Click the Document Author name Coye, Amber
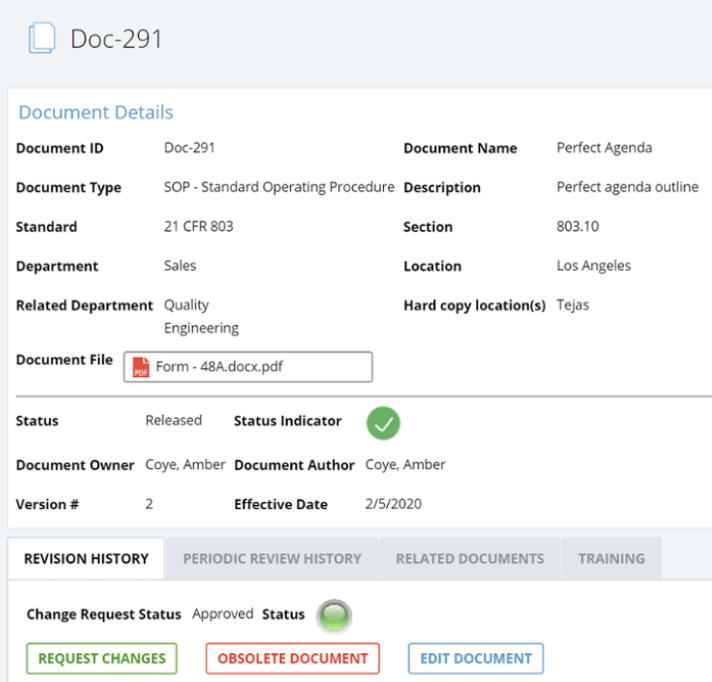 [x=405, y=465]
